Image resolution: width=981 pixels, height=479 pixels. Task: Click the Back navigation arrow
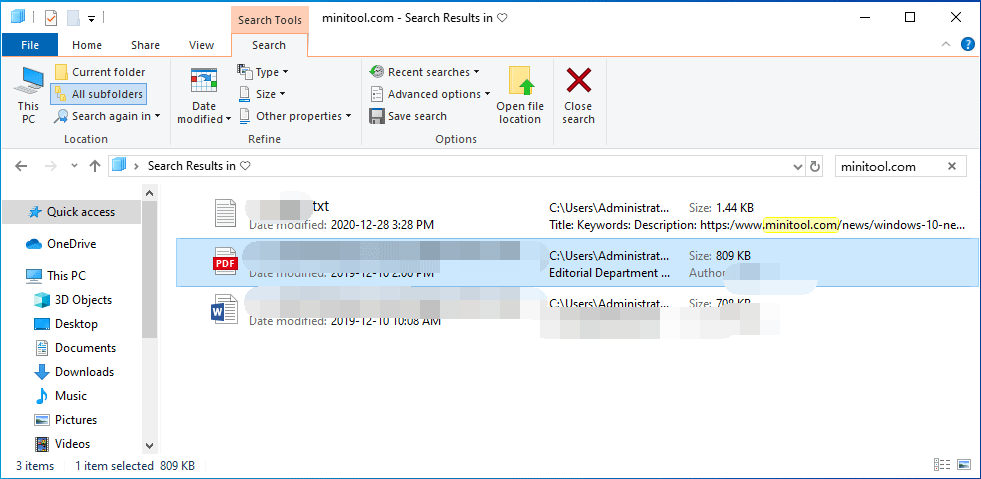(21, 166)
